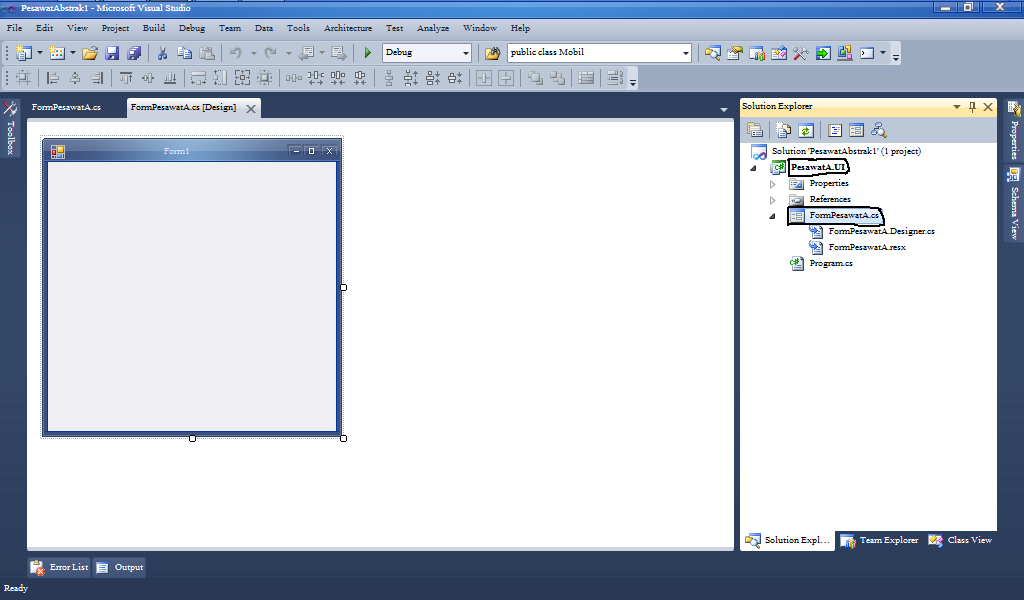Click the Find in Files icon
The width and height of the screenshot is (1024, 600).
[492, 53]
